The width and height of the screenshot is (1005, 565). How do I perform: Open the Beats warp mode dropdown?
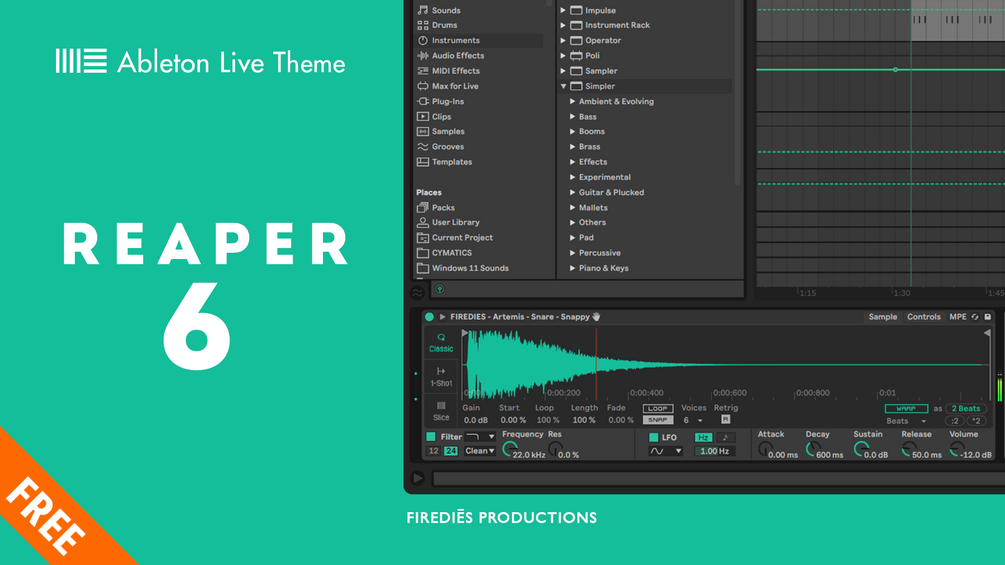coord(906,422)
